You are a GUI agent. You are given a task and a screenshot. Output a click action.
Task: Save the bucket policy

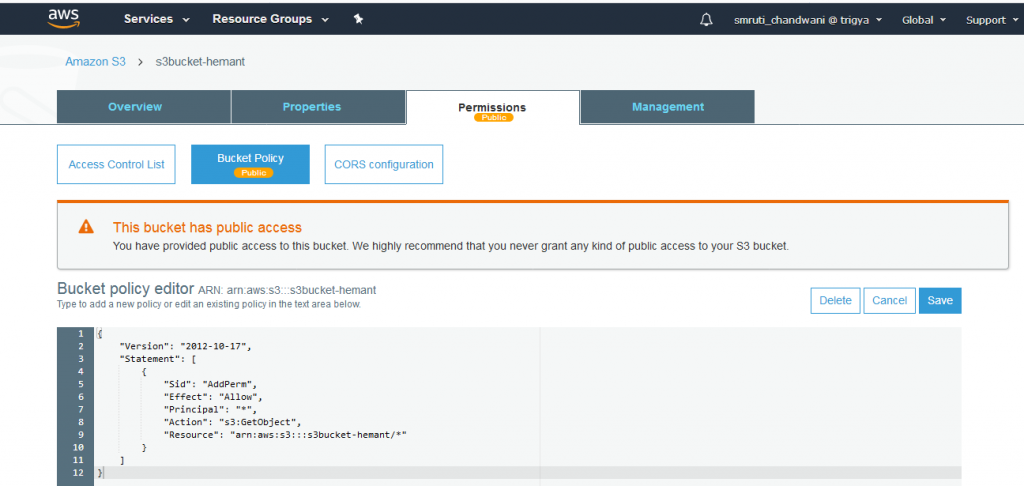pyautogui.click(x=940, y=300)
